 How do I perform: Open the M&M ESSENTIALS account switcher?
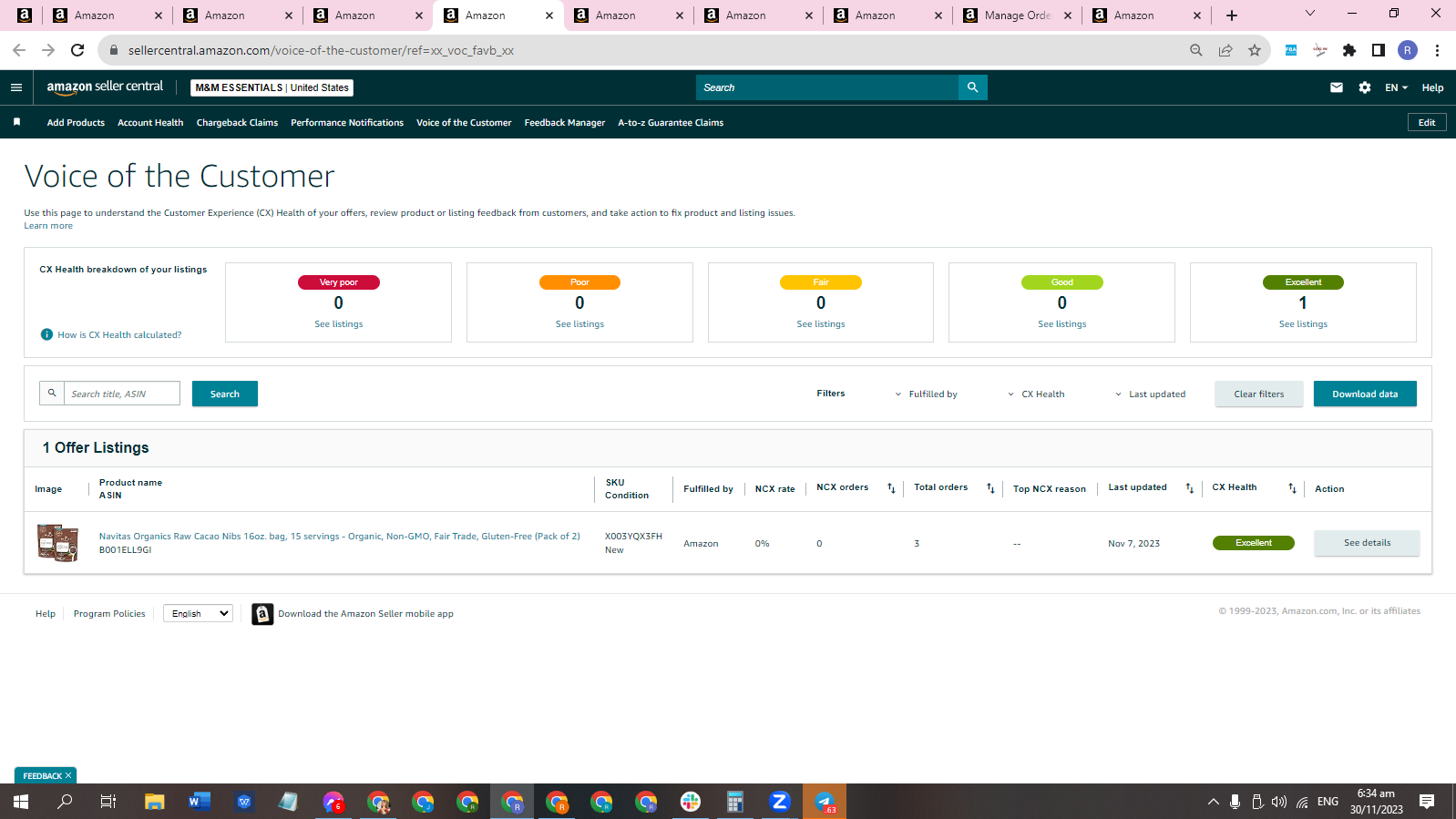tap(272, 87)
